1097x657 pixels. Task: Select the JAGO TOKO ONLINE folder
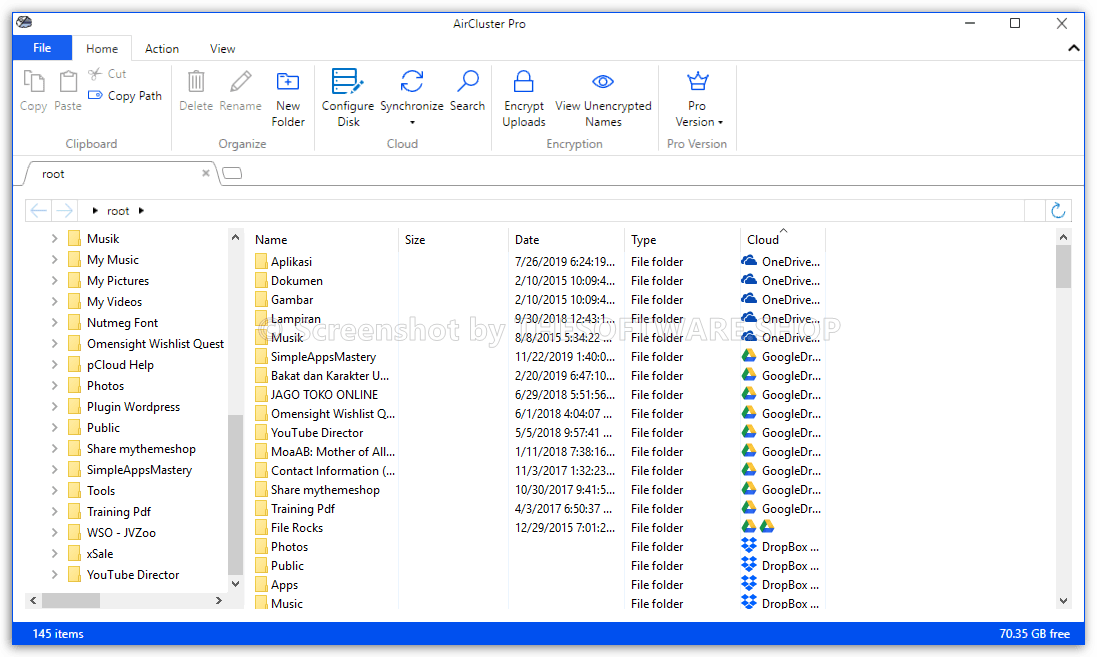click(x=324, y=395)
